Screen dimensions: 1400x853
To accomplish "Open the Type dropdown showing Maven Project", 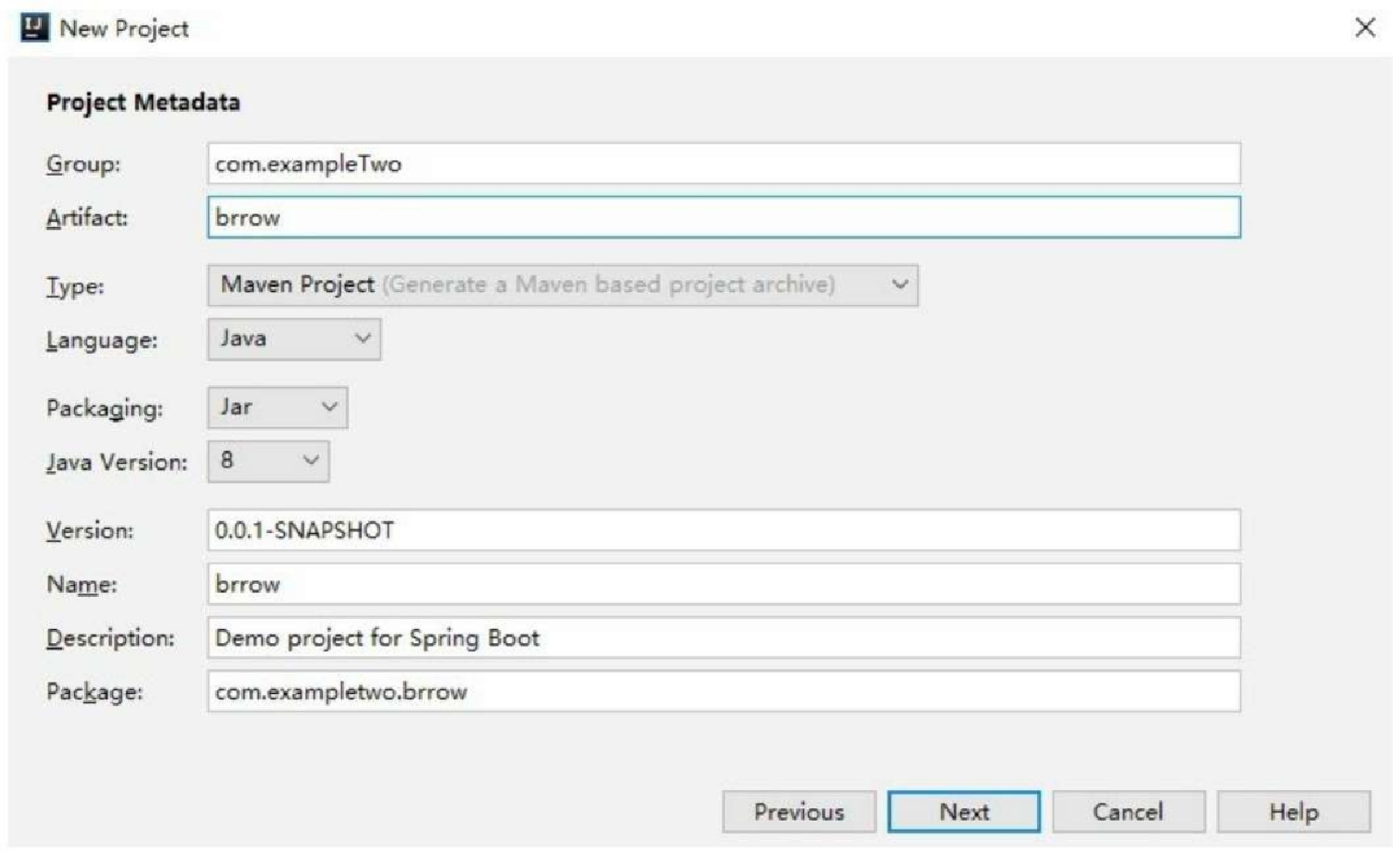I will click(562, 285).
